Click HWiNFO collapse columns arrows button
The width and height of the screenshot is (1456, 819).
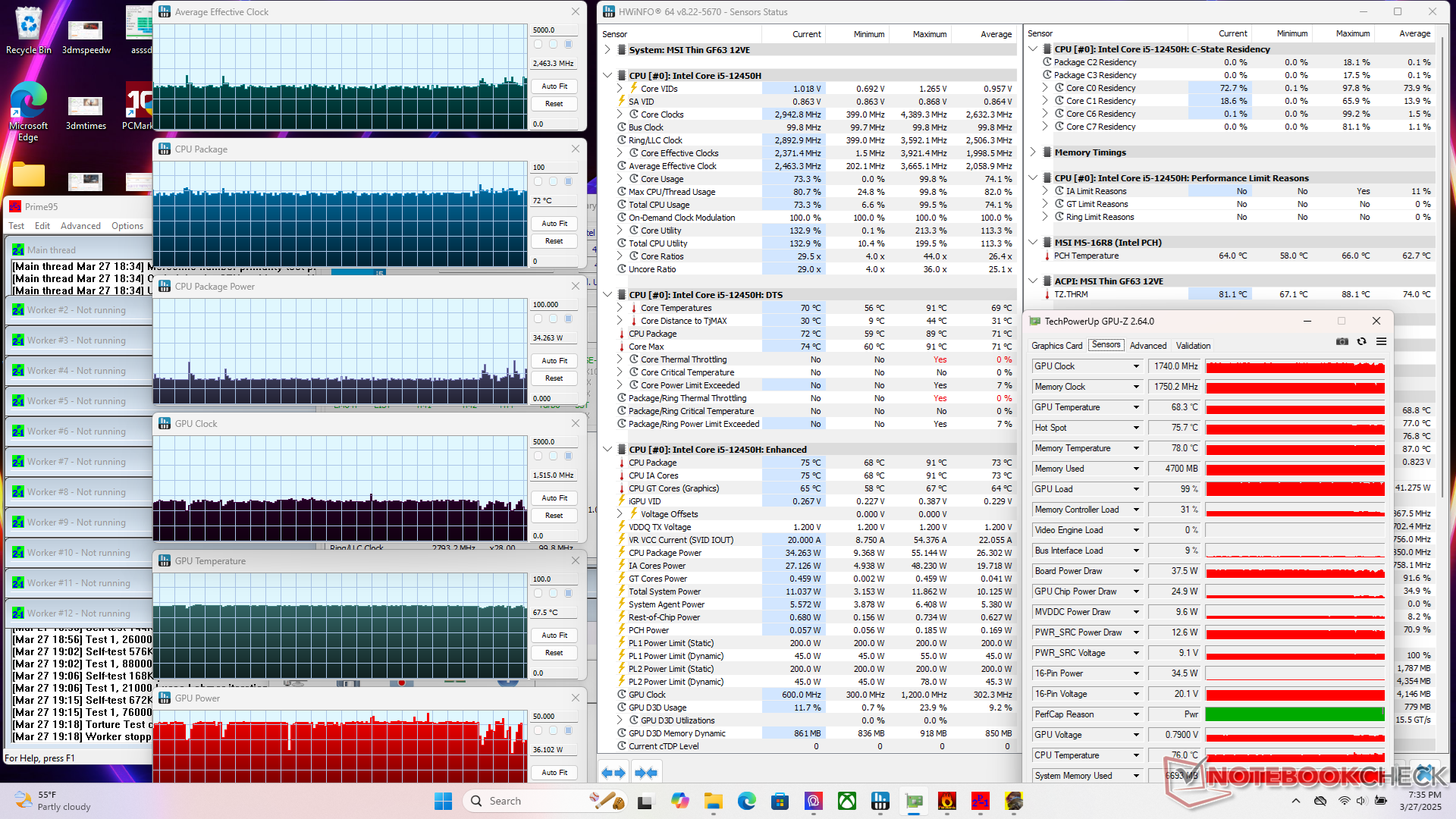tap(646, 773)
